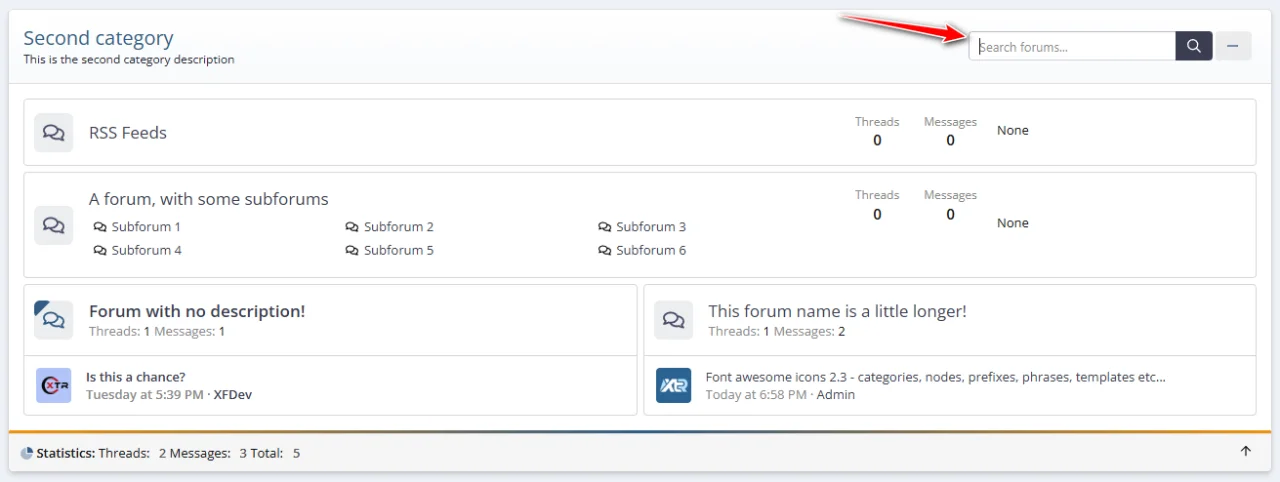Click the unread forum icon beside 'Forum with no description!'
The height and width of the screenshot is (482, 1280).
pos(54,320)
